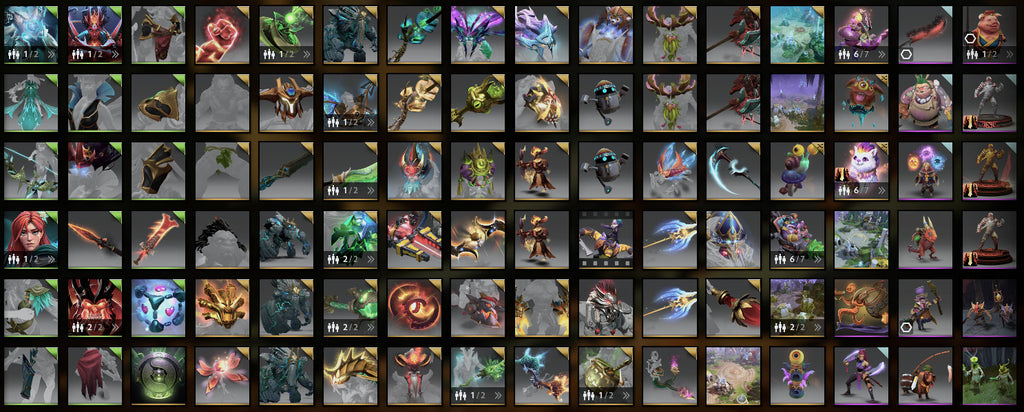Open the pink pig courier item
The height and width of the screenshot is (412, 1024).
[x=990, y=35]
